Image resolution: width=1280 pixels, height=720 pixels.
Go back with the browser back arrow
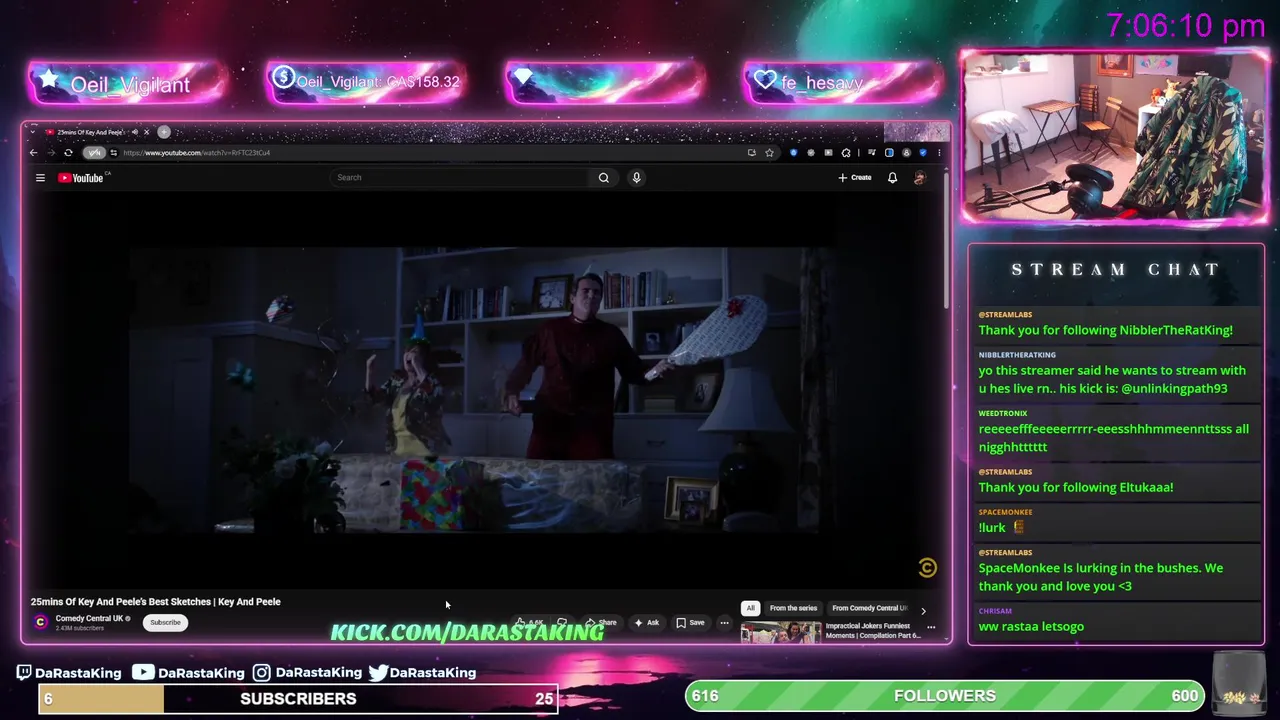click(x=33, y=153)
